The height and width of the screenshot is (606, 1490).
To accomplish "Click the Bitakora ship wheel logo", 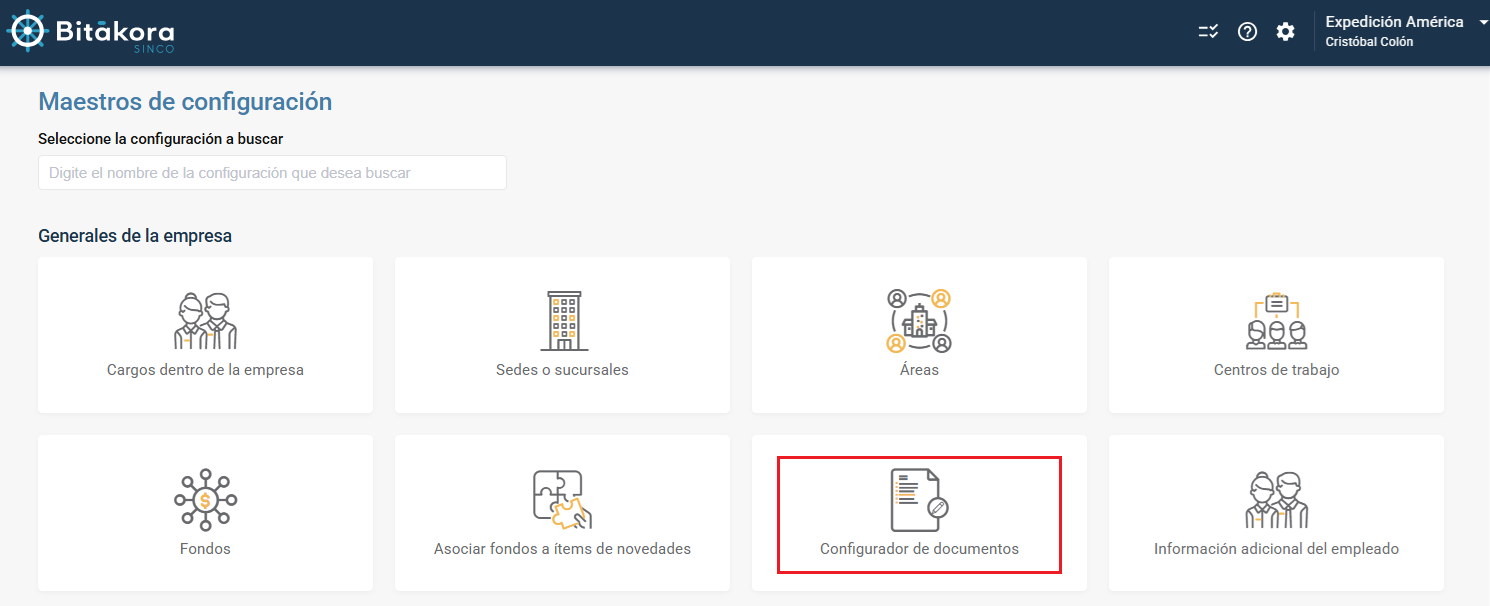I will tap(26, 31).
